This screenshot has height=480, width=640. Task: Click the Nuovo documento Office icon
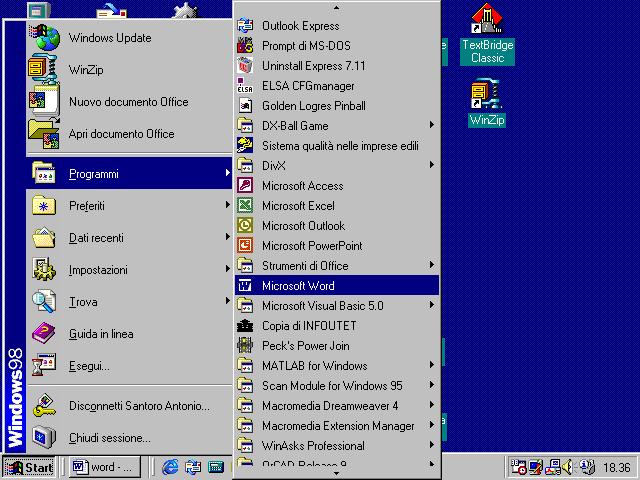coord(44,102)
